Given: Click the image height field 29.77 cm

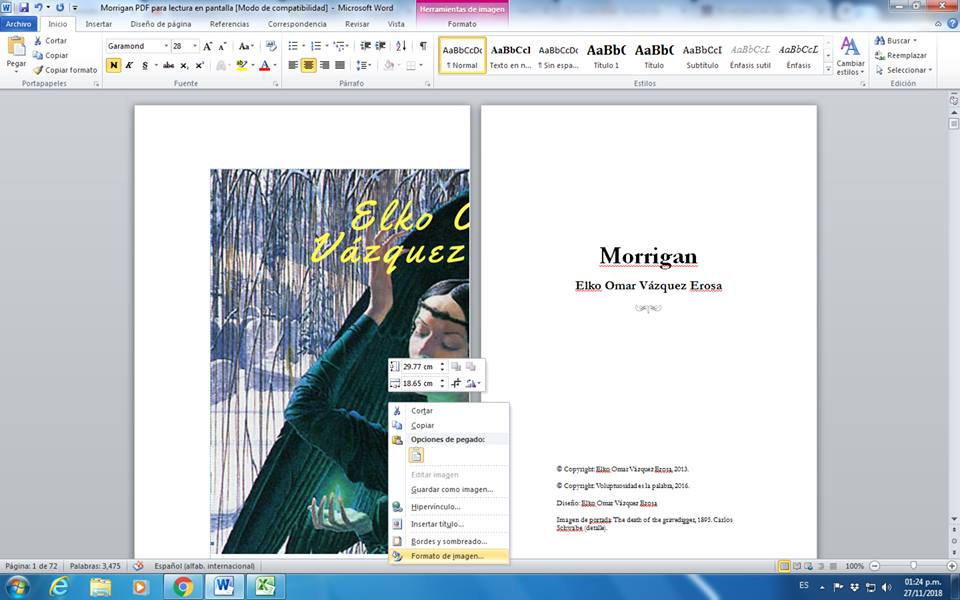Looking at the screenshot, I should [x=419, y=367].
